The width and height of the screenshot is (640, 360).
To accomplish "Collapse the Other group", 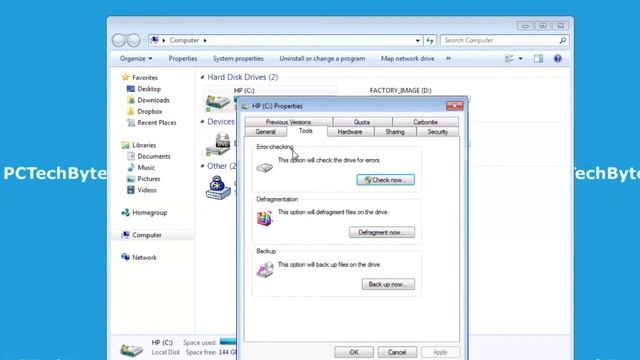I will [202, 166].
